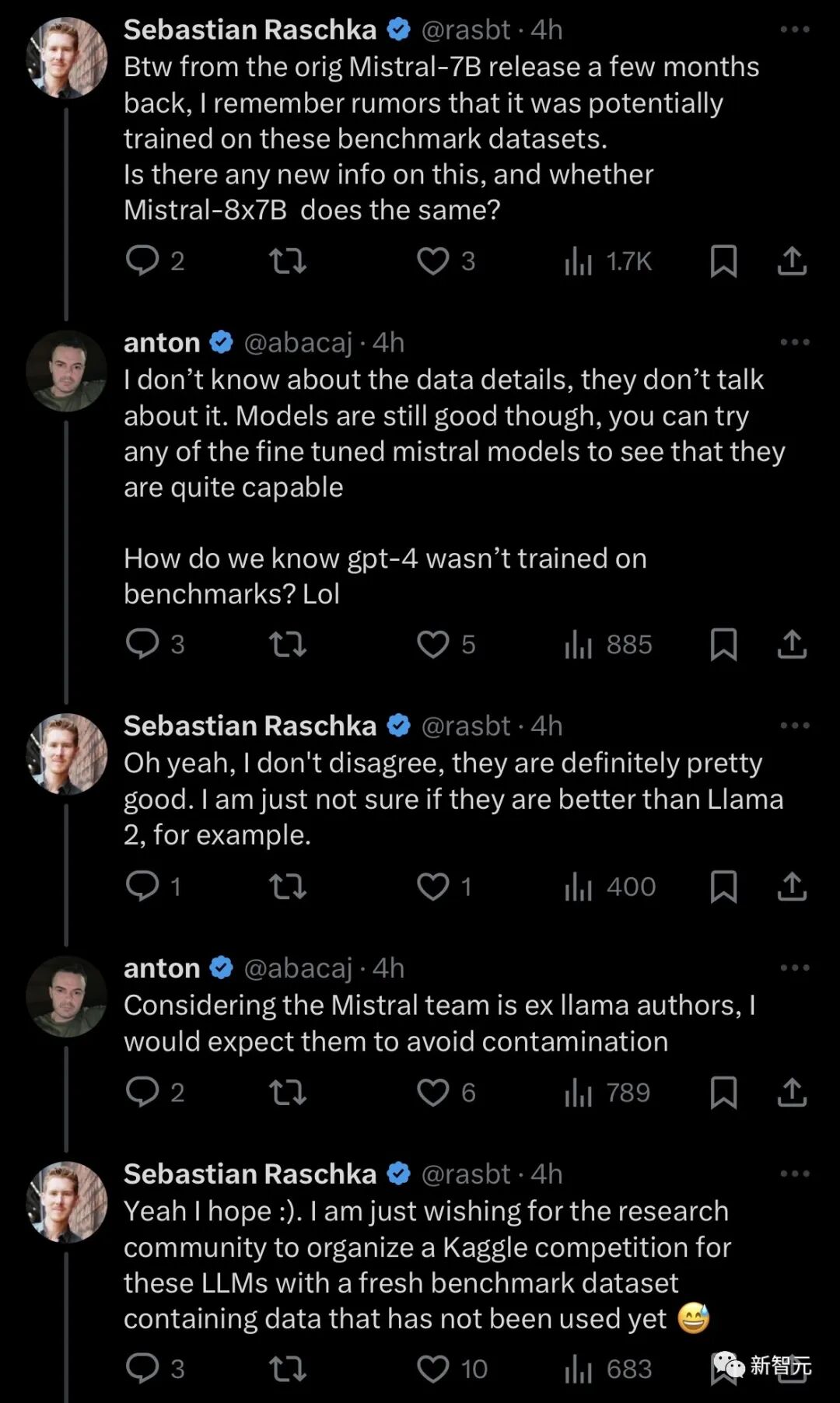View analytics showing 683 views
The height and width of the screenshot is (1403, 840).
point(608,1369)
